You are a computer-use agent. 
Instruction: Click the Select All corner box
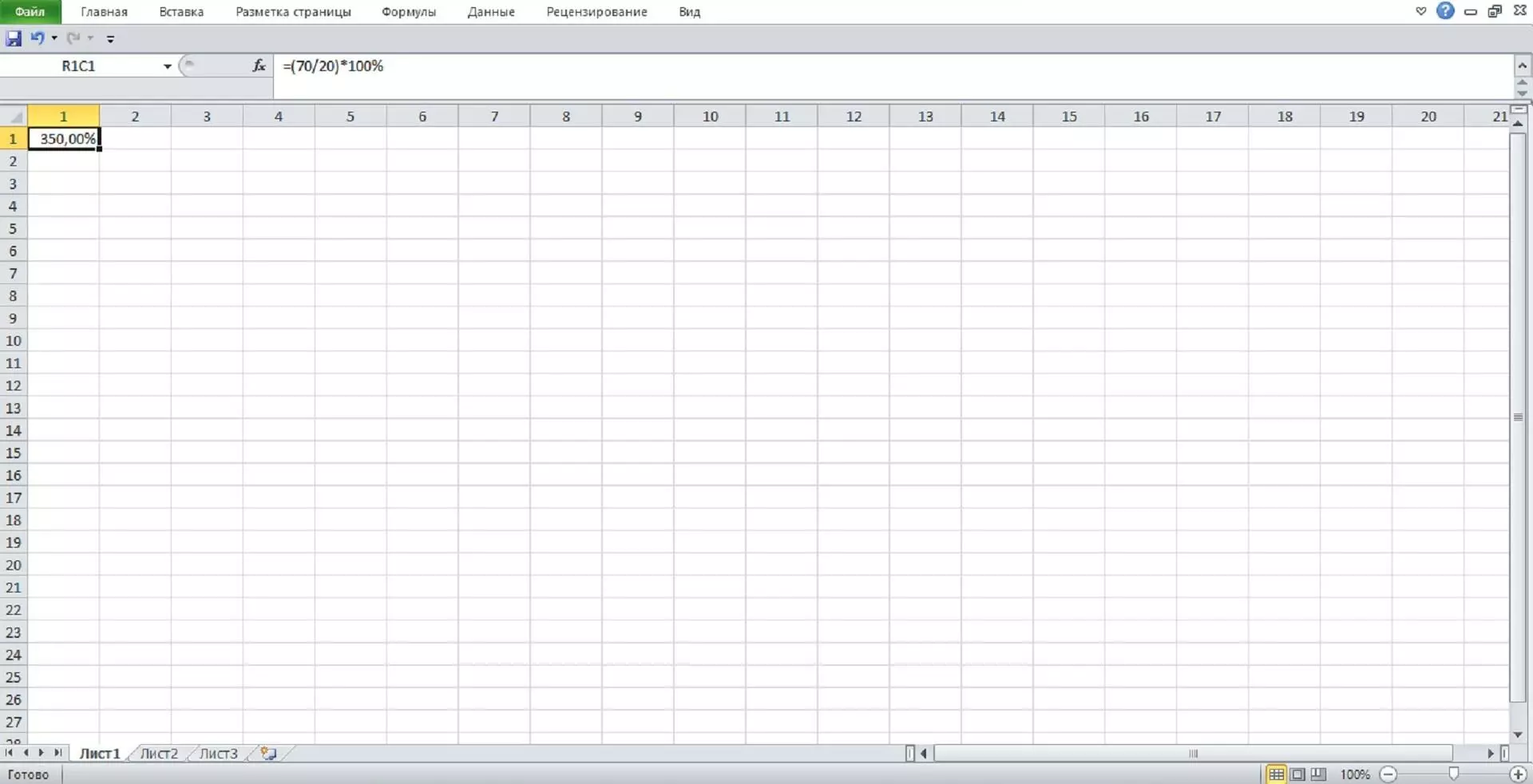(x=14, y=117)
